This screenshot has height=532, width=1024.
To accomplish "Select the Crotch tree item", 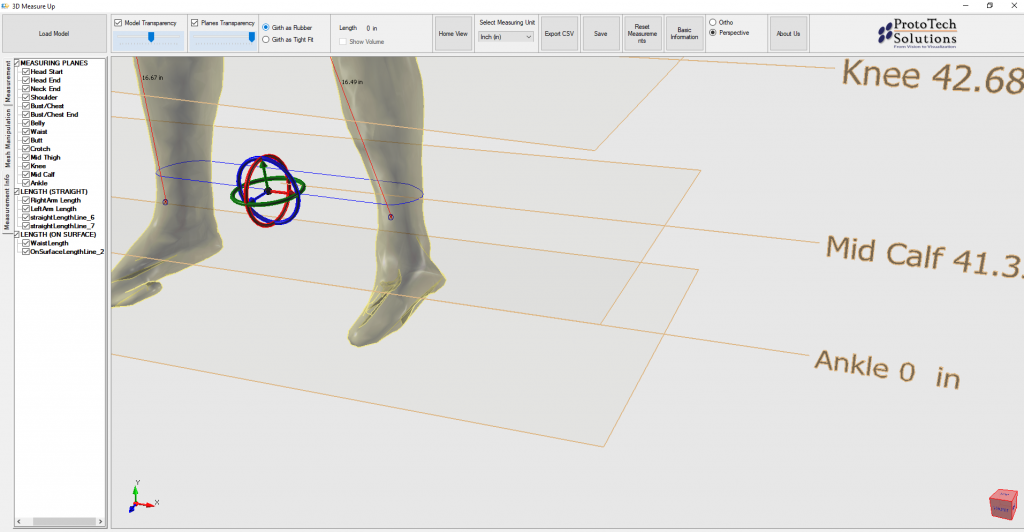I will coord(40,149).
